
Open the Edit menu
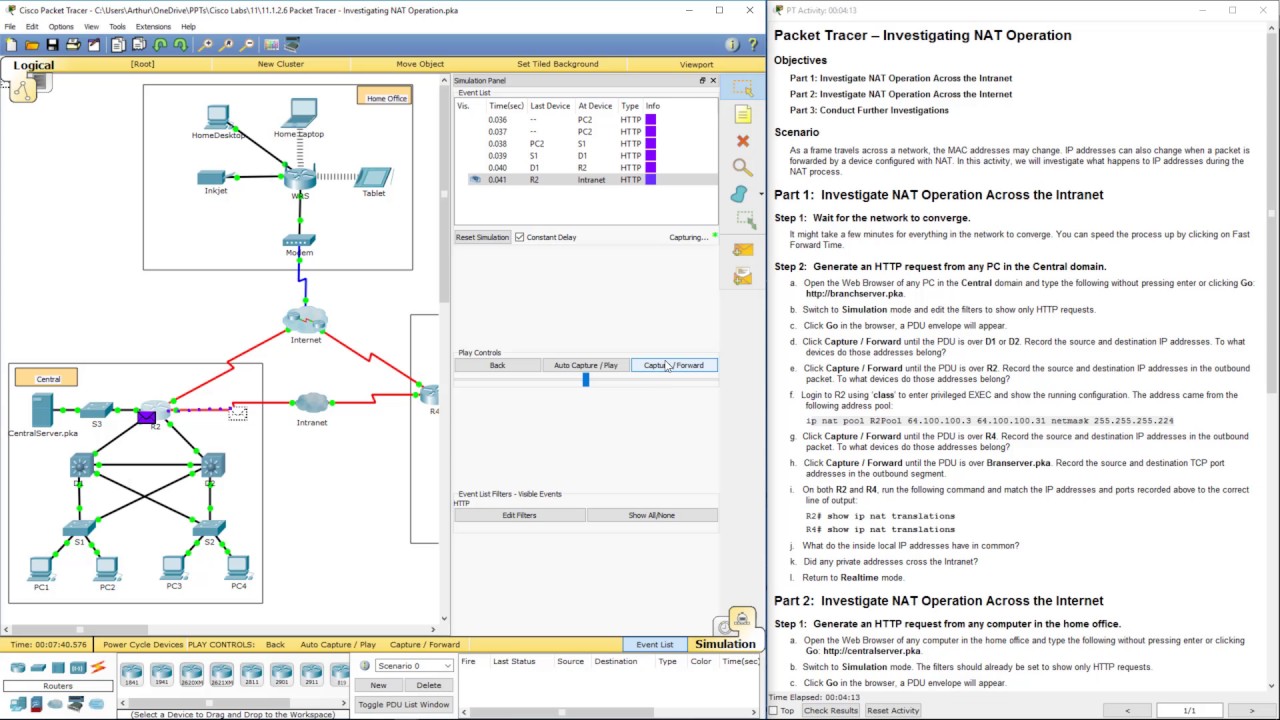click(x=32, y=26)
